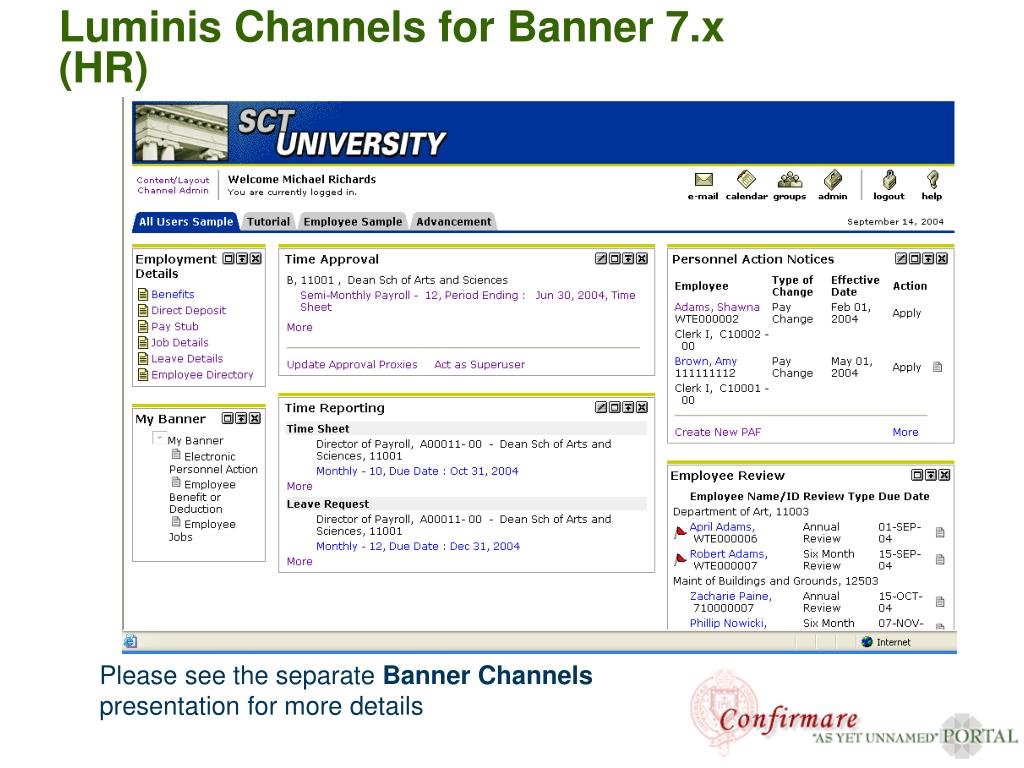The width and height of the screenshot is (1024, 768).
Task: Open the Content/Layout link
Action: pyautogui.click(x=173, y=180)
